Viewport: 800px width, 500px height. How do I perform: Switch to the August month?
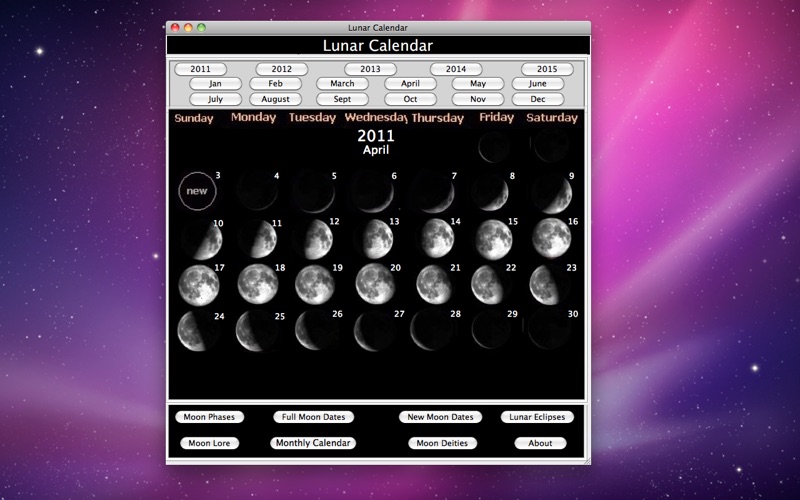[276, 99]
